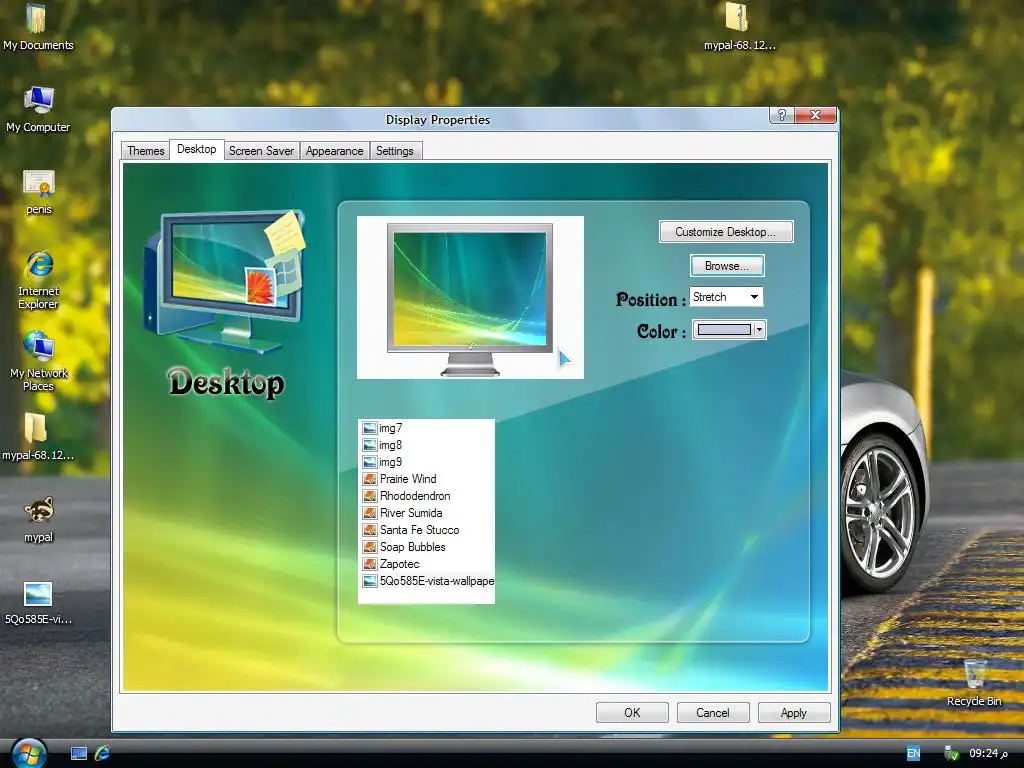Launch Internet Explorer from the quick launch bar
1024x768 pixels.
103,754
